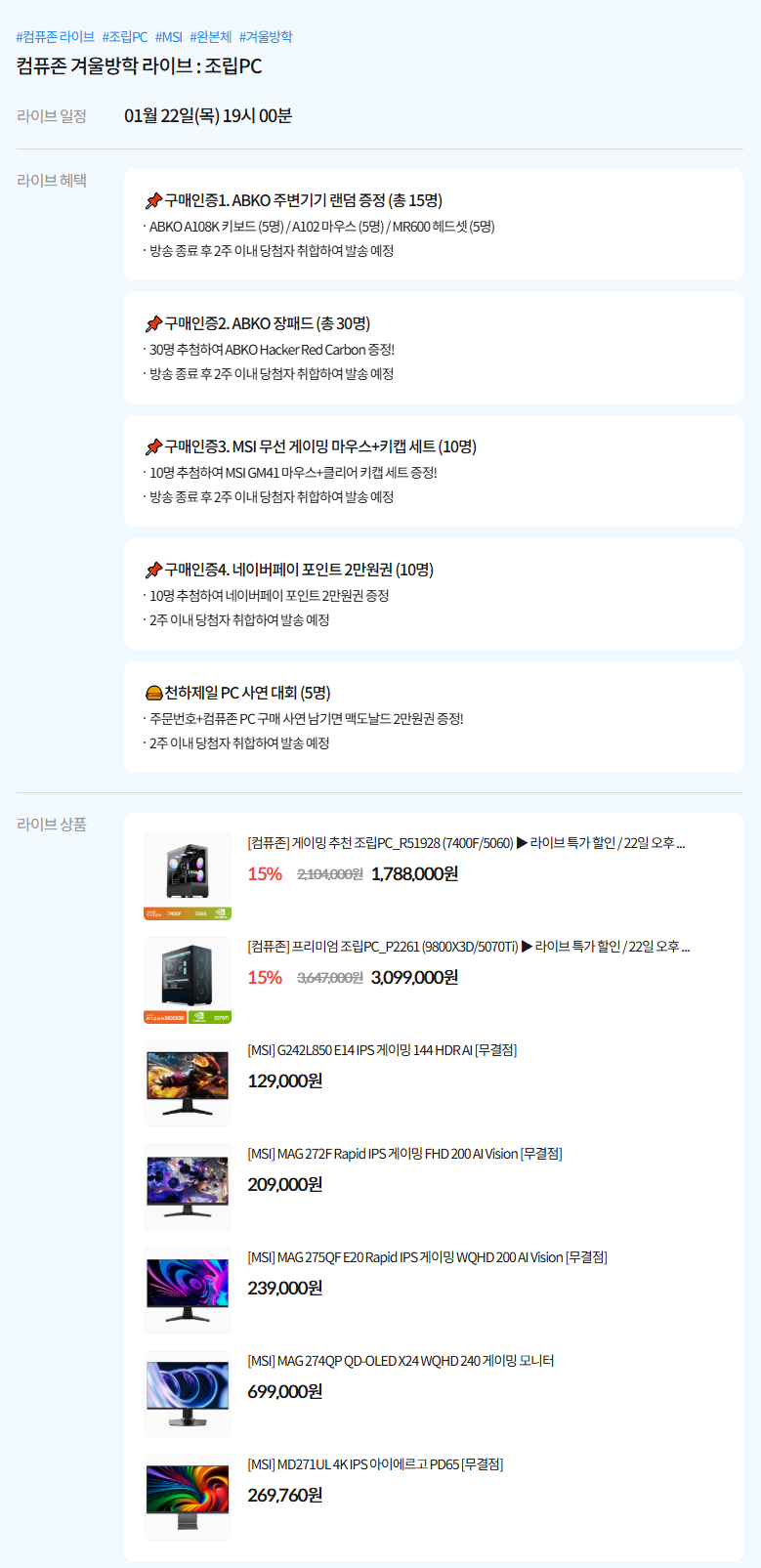Open the R51928 gaming PC thumbnail
Viewport: 761px width, 1568px height.
(188, 876)
